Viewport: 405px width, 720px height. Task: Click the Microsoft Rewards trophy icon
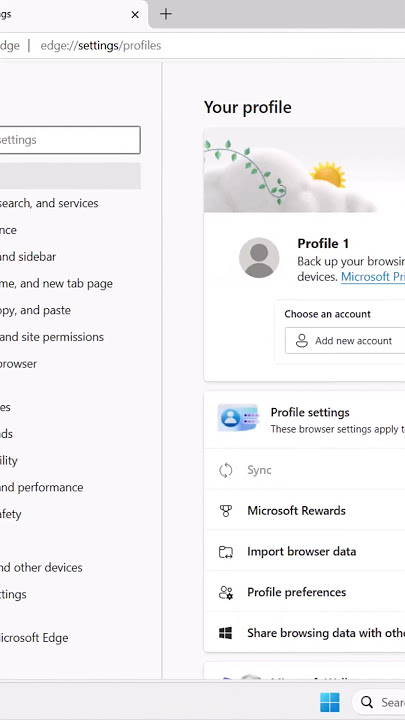coord(225,511)
